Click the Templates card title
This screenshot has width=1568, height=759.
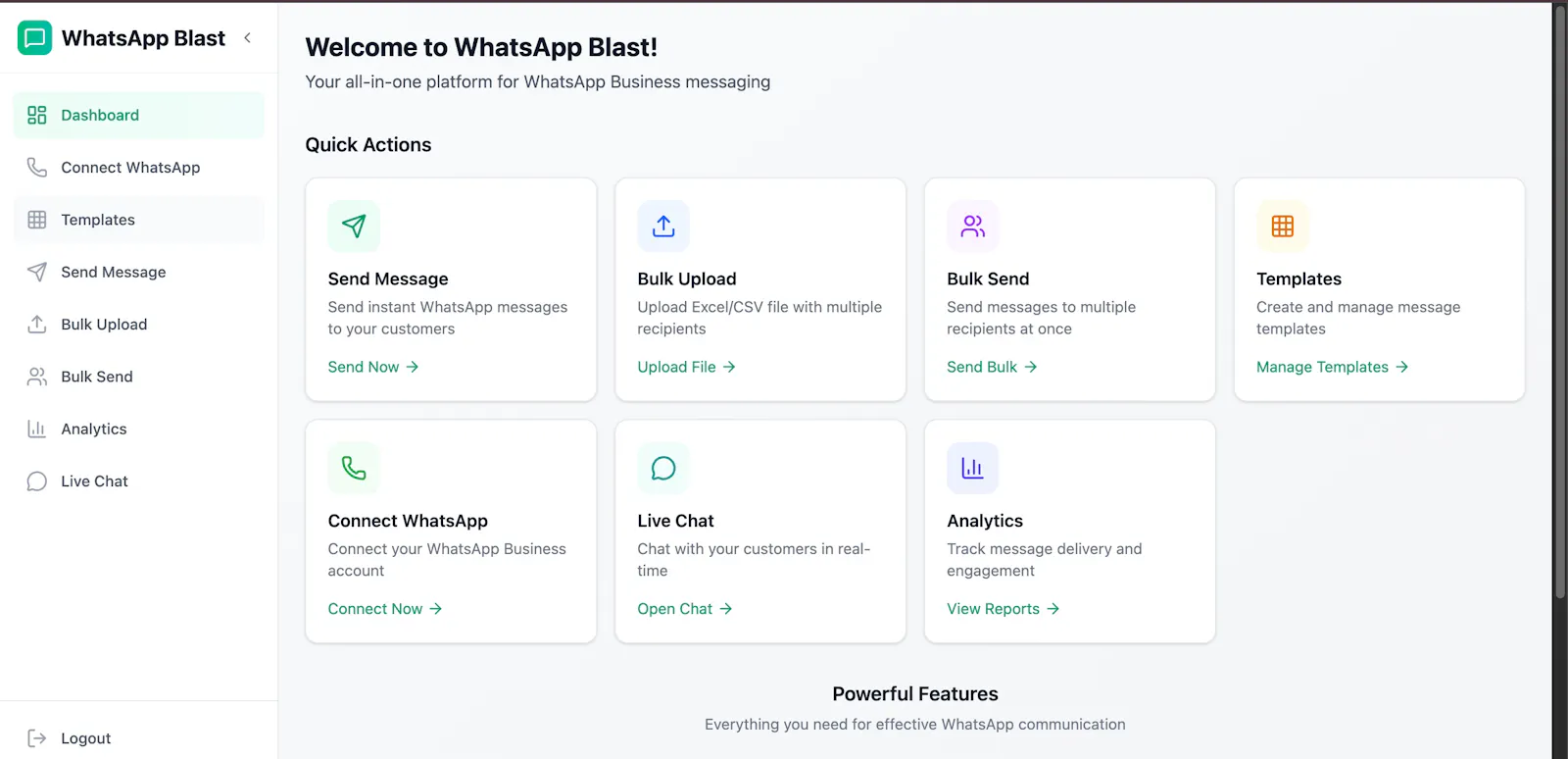pos(1299,279)
